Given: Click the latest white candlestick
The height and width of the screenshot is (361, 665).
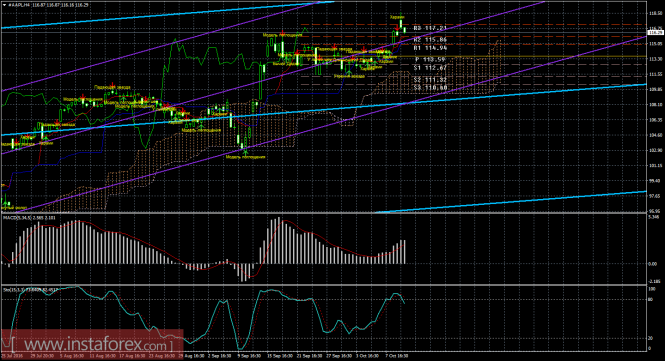Looking at the screenshot, I should pyautogui.click(x=405, y=30).
